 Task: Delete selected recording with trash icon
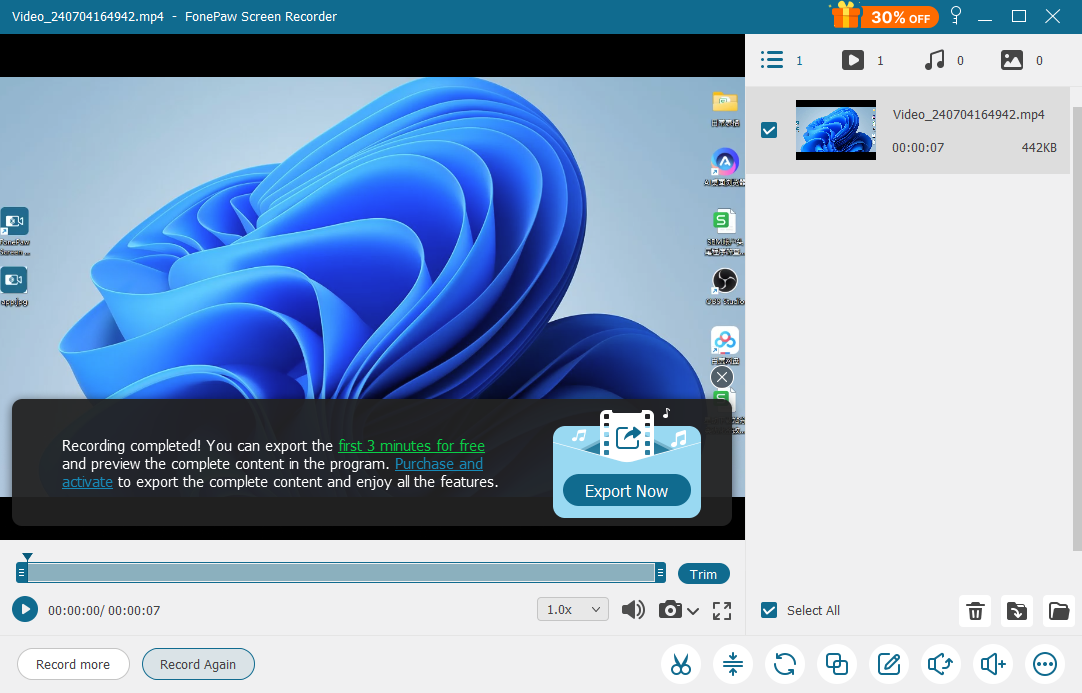pos(975,611)
